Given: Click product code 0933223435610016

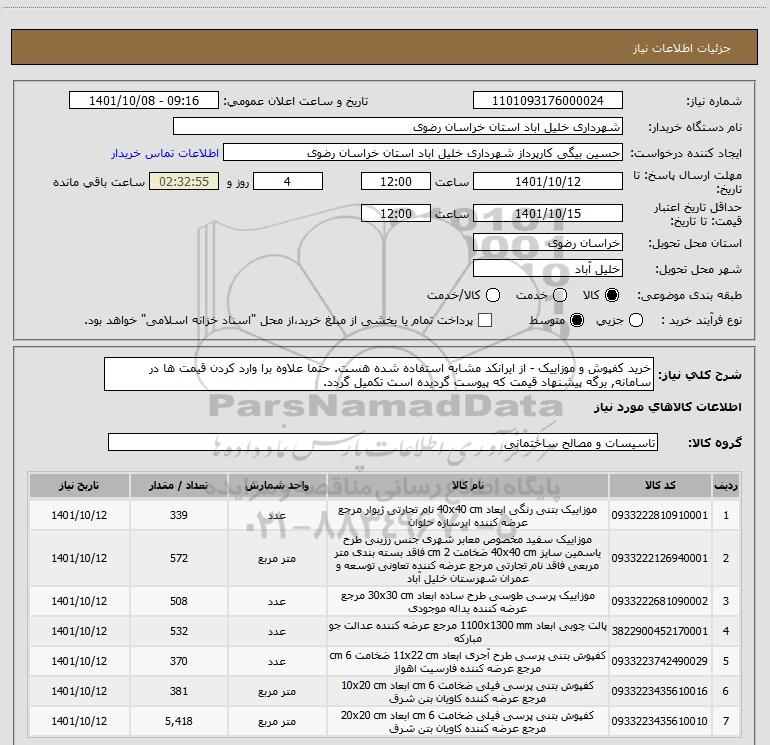Looking at the screenshot, I should [660, 691].
